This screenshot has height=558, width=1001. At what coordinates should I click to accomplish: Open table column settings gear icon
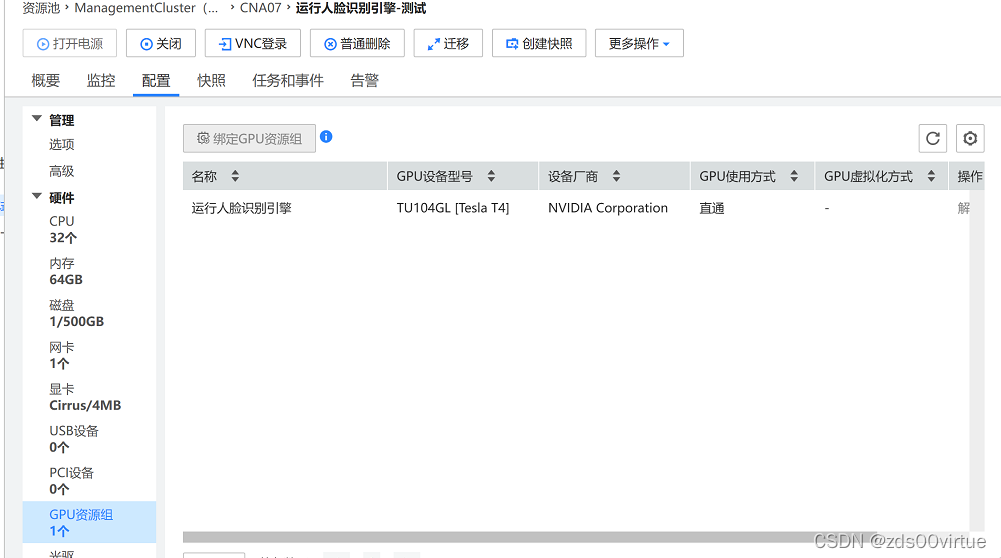970,139
